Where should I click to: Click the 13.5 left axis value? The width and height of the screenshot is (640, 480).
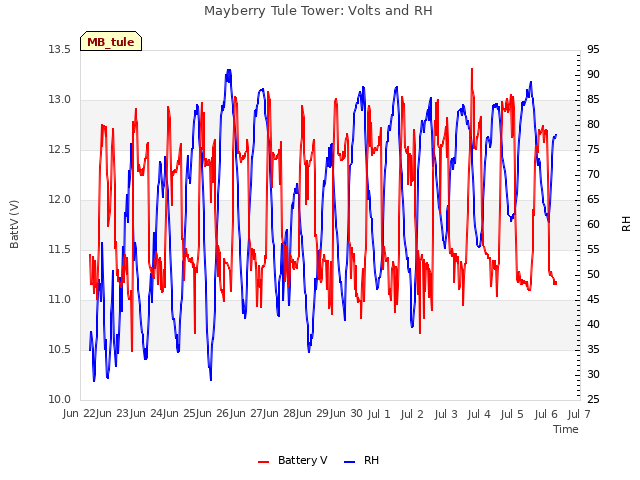[x=59, y=49]
